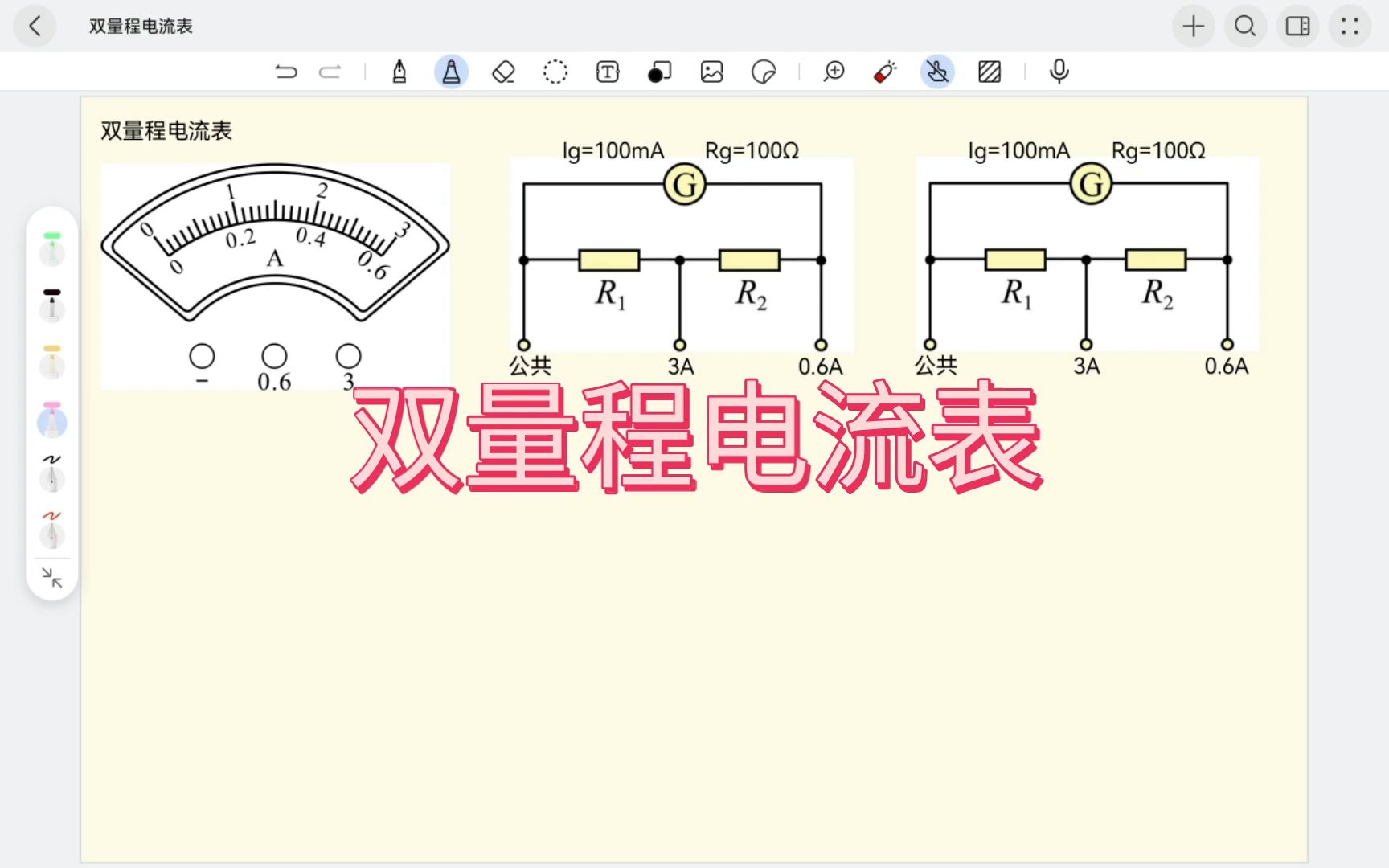Open the hatched pattern tool
This screenshot has width=1389, height=868.
pos(990,72)
